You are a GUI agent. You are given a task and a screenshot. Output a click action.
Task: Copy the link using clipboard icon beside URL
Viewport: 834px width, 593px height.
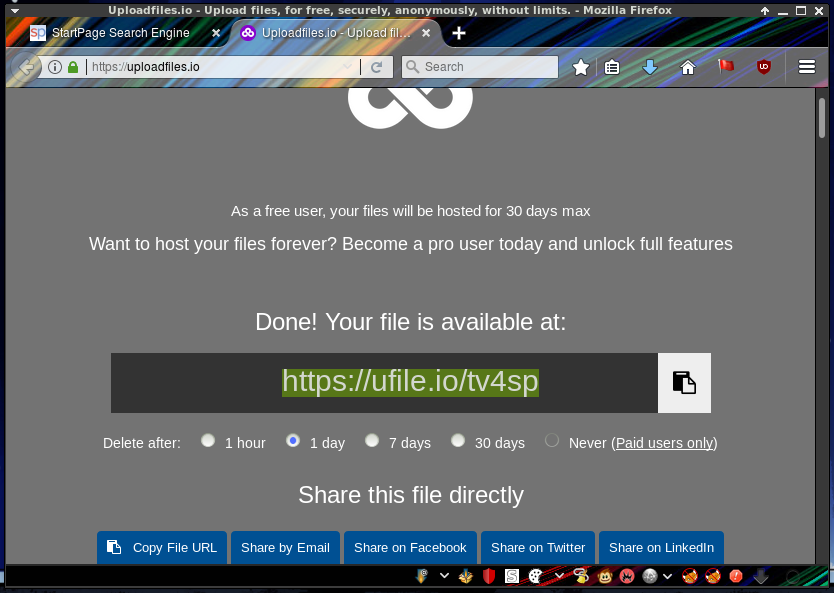click(684, 383)
